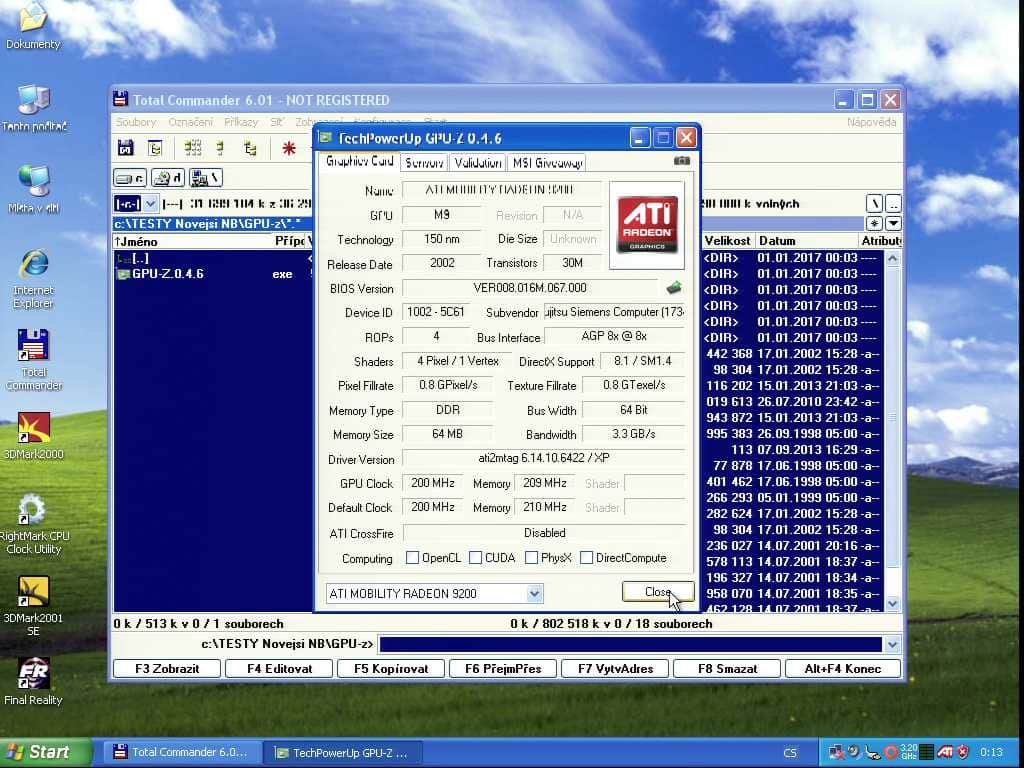Enable the CUDA checkbox
Screen dimensions: 1024x768
click(x=475, y=558)
